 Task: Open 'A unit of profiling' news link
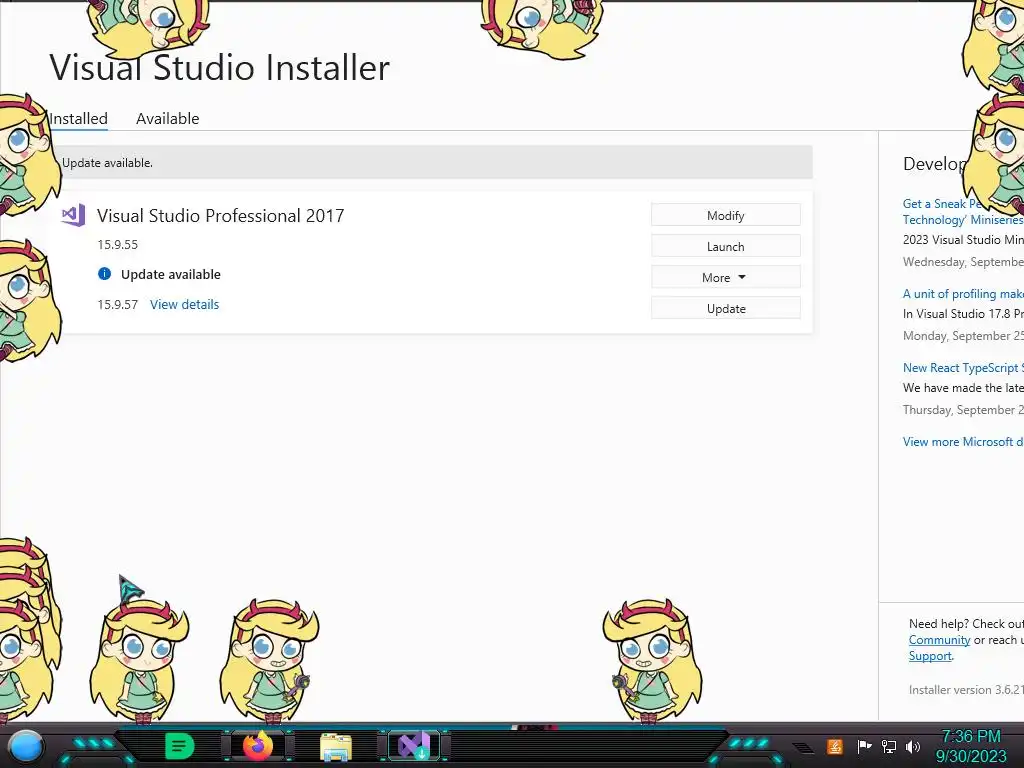click(963, 294)
